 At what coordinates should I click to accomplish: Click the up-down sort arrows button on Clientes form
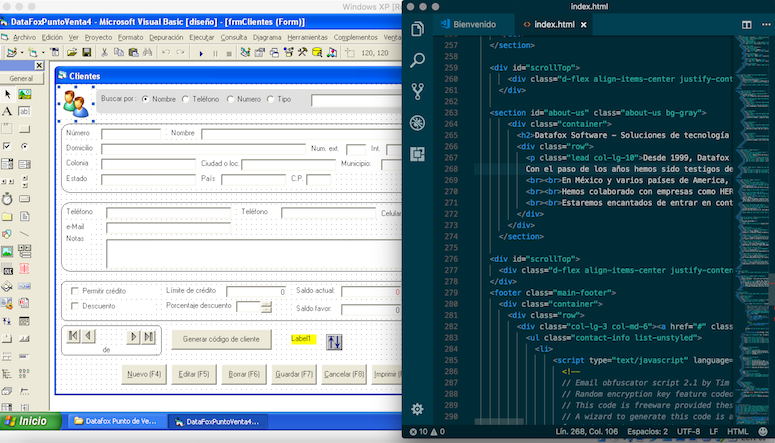coord(334,342)
